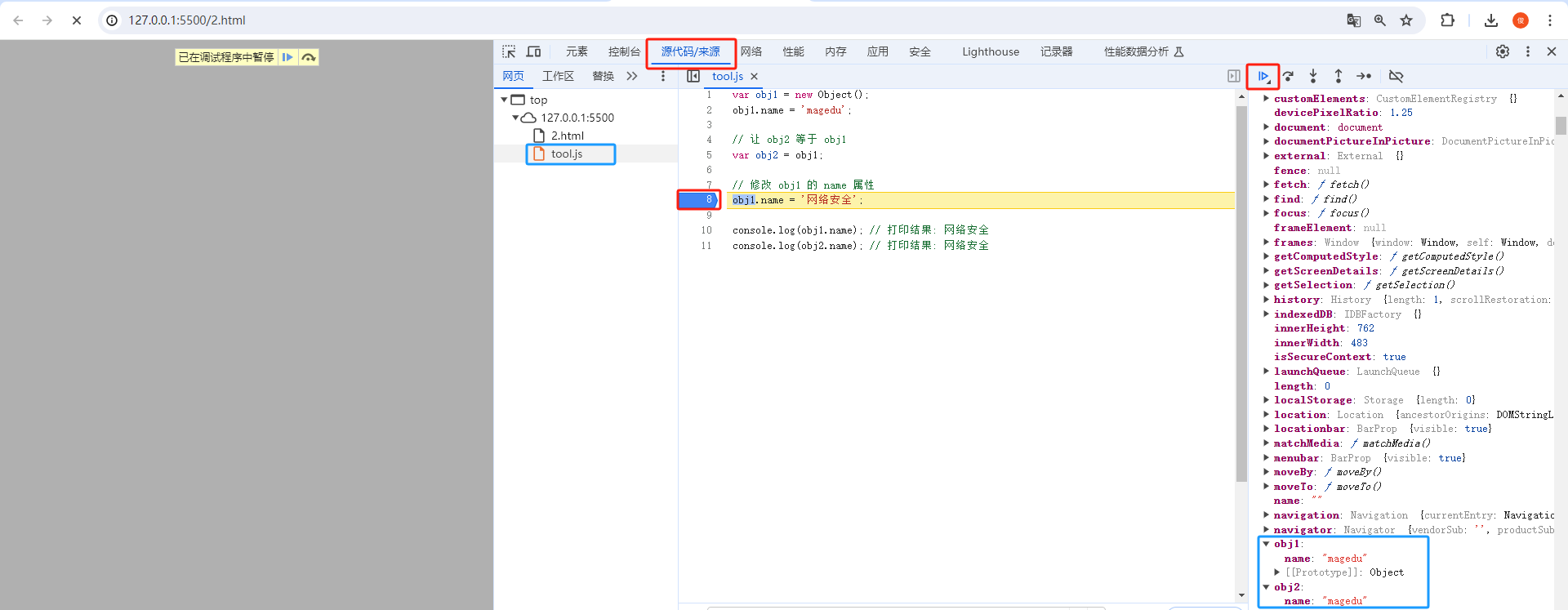Viewport: 1568px width, 610px height.
Task: Click line number 10 gutter
Action: click(706, 230)
